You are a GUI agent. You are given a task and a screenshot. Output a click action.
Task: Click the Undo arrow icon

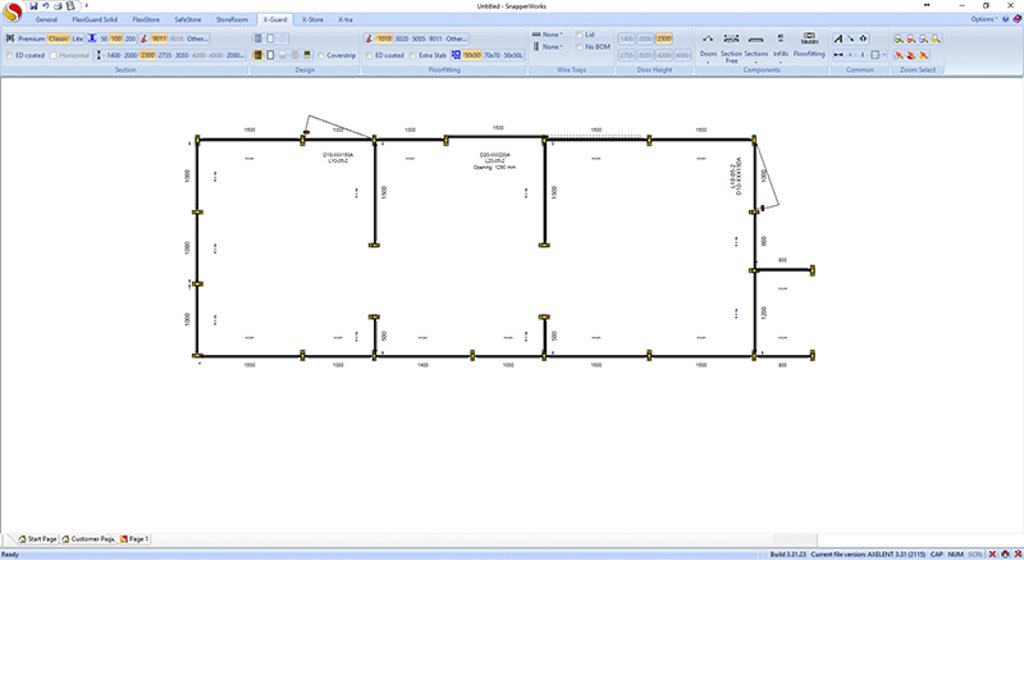click(46, 5)
